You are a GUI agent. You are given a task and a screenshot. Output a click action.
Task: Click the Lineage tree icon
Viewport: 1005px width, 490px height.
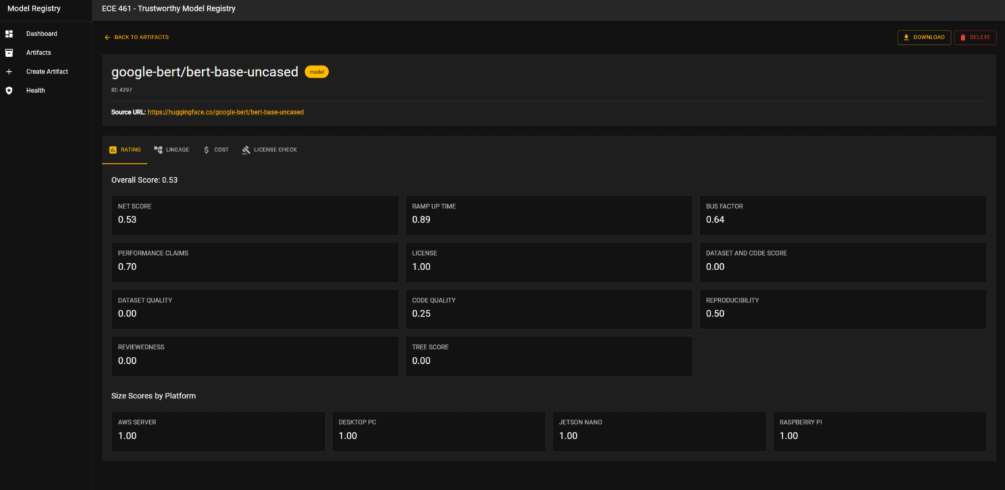point(158,149)
